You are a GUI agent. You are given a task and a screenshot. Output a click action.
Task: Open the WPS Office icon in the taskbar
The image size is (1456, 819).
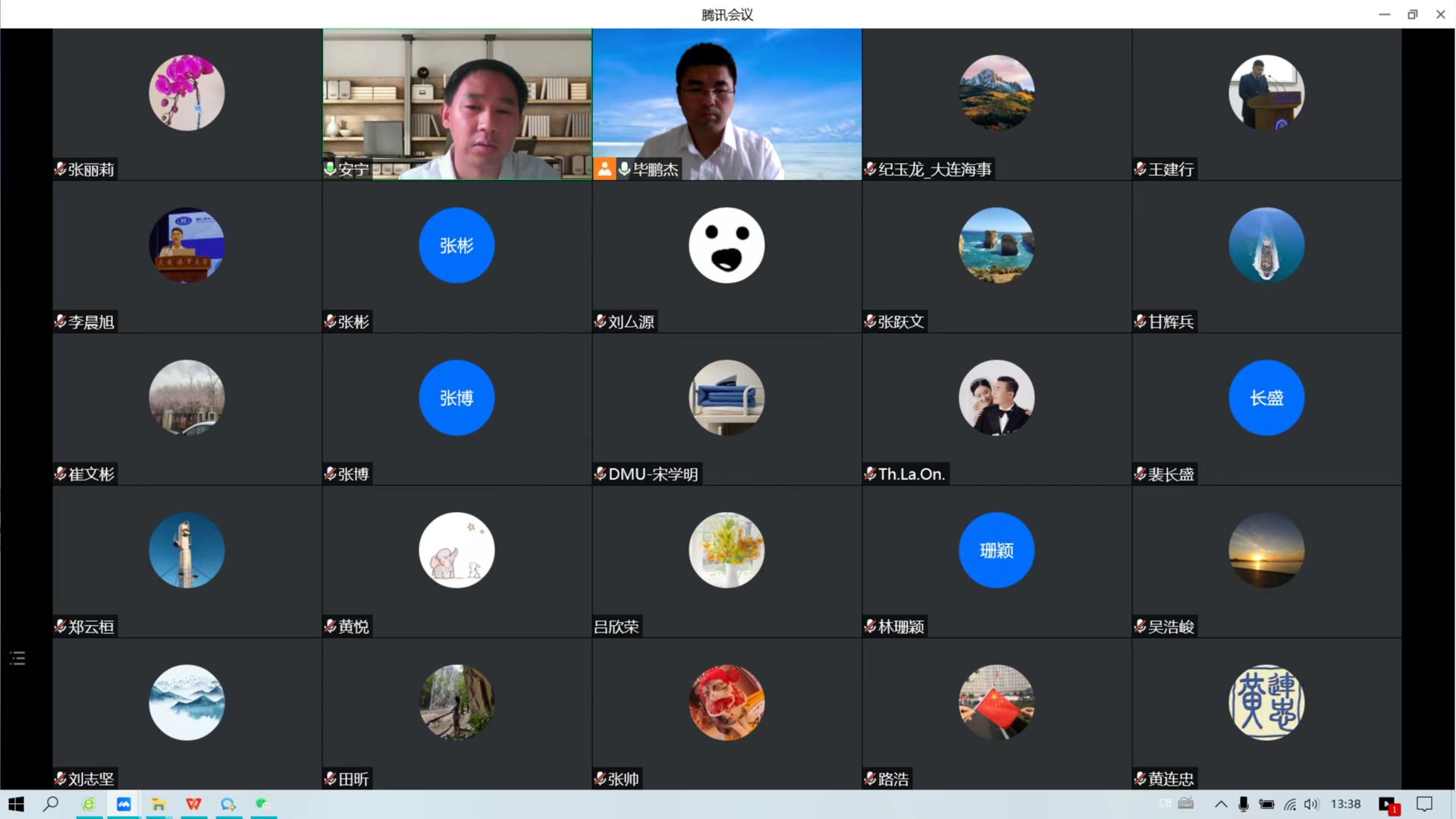(193, 804)
